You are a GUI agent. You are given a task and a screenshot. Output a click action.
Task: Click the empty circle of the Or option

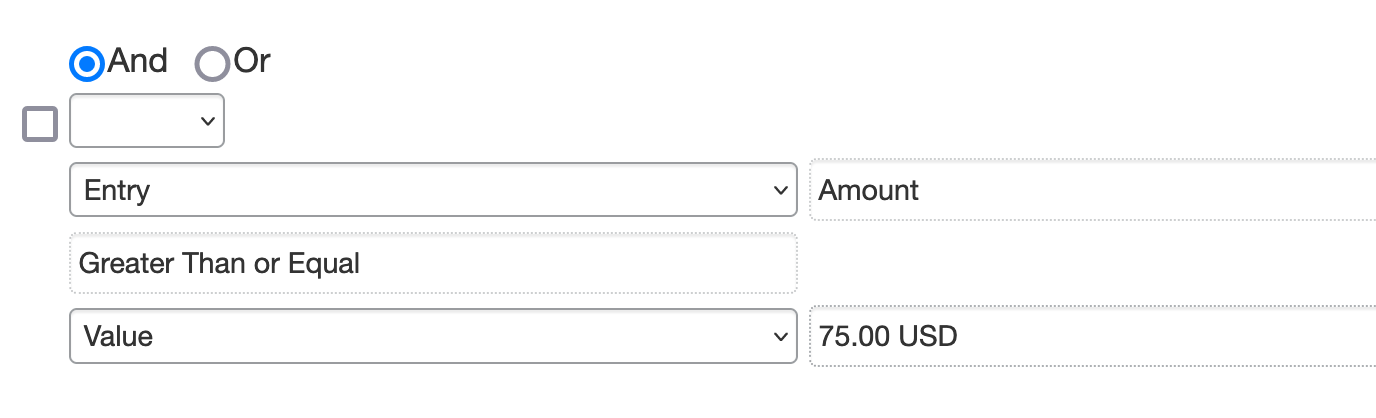coord(212,64)
